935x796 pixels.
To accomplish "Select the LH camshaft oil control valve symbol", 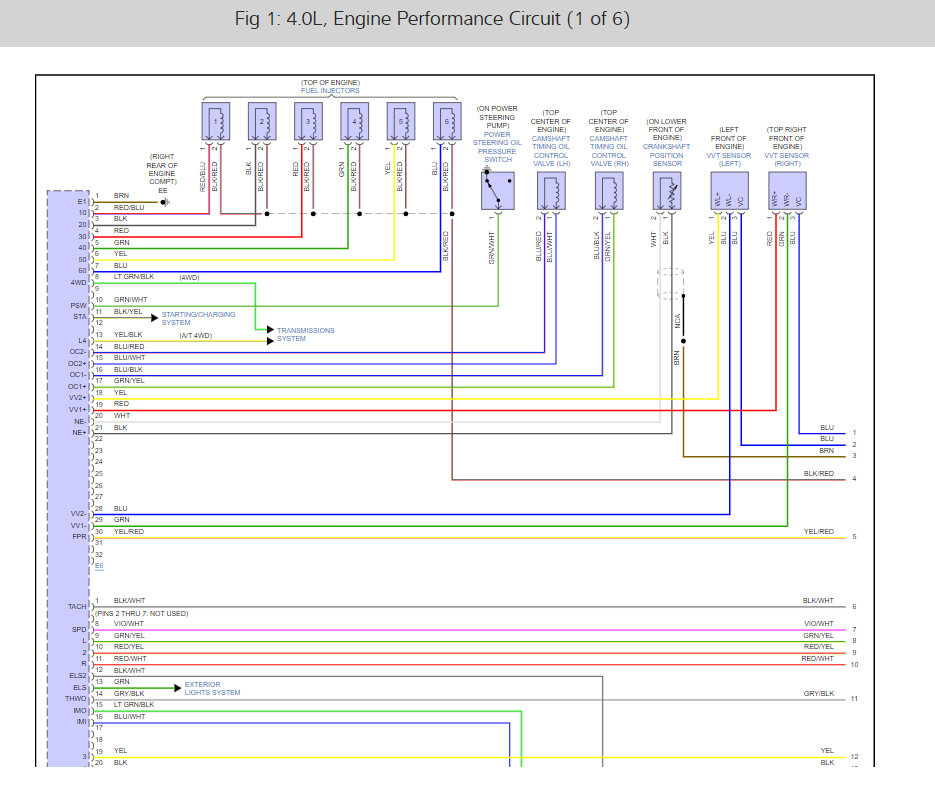I will pyautogui.click(x=552, y=191).
